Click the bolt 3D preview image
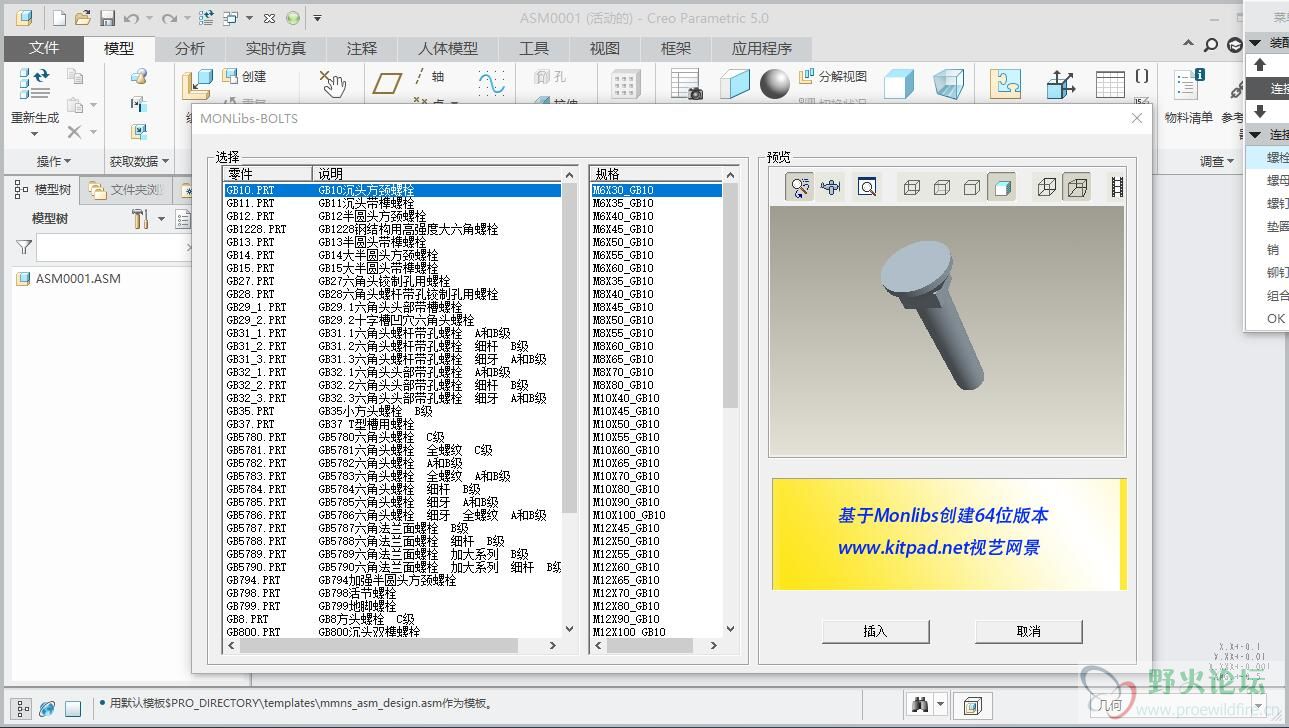1289x728 pixels. (947, 331)
